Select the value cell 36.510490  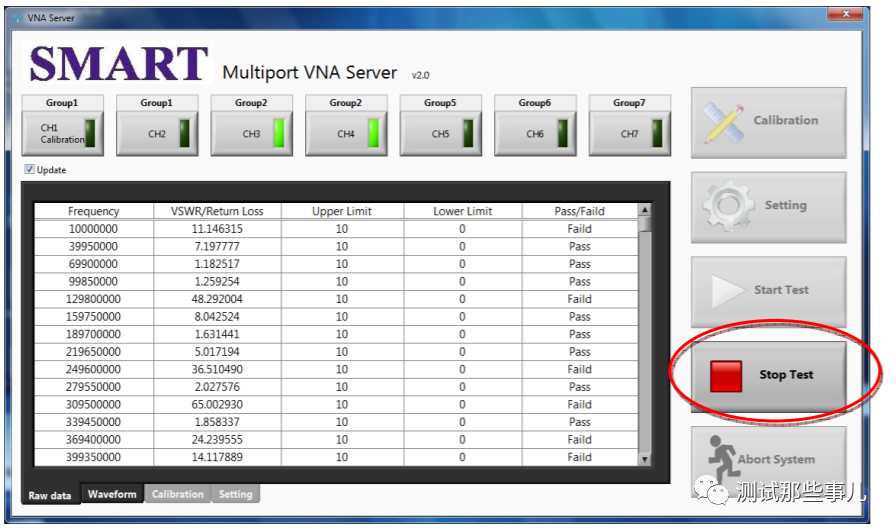[x=217, y=369]
